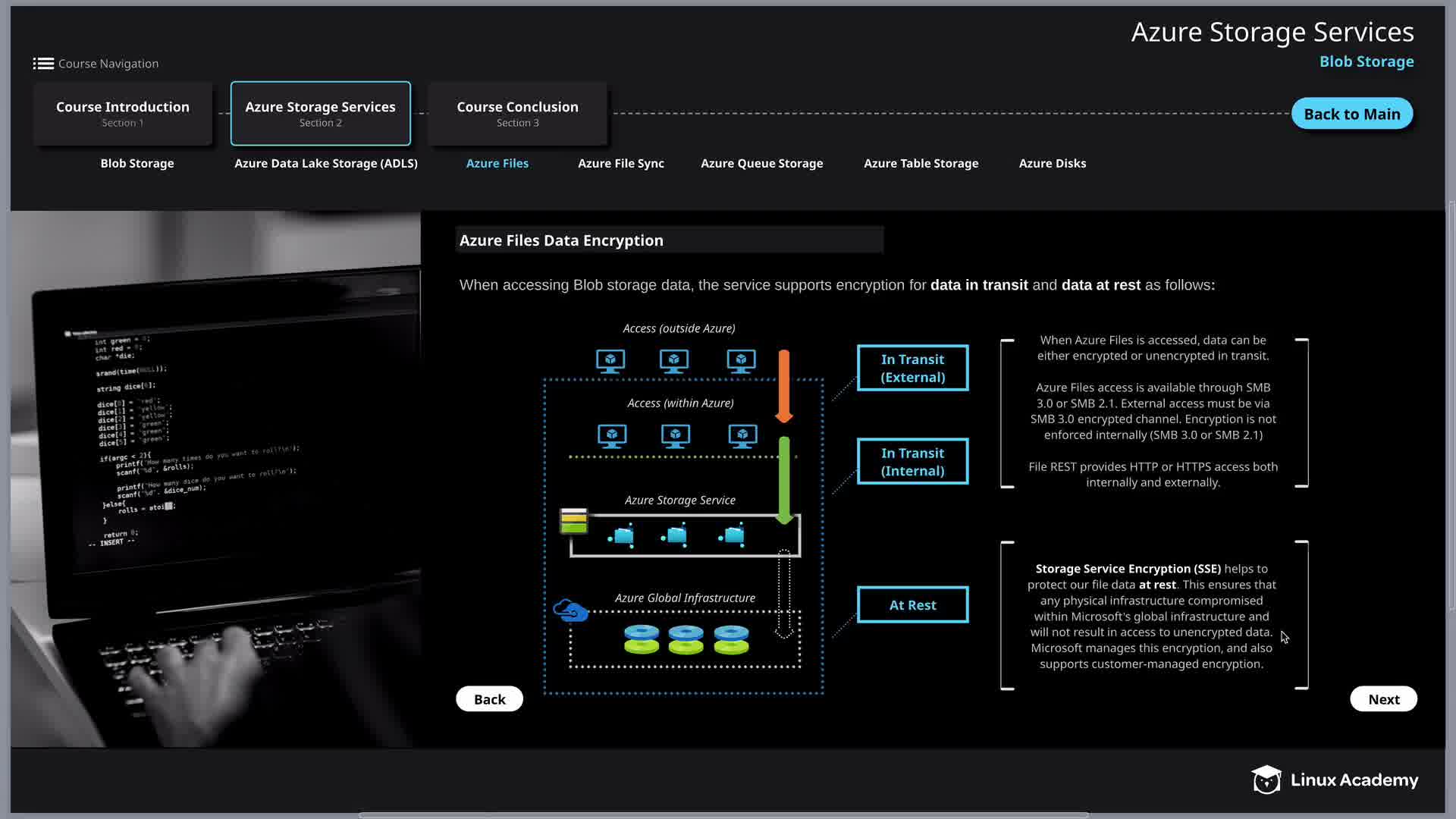Select the At Rest box

(x=912, y=605)
